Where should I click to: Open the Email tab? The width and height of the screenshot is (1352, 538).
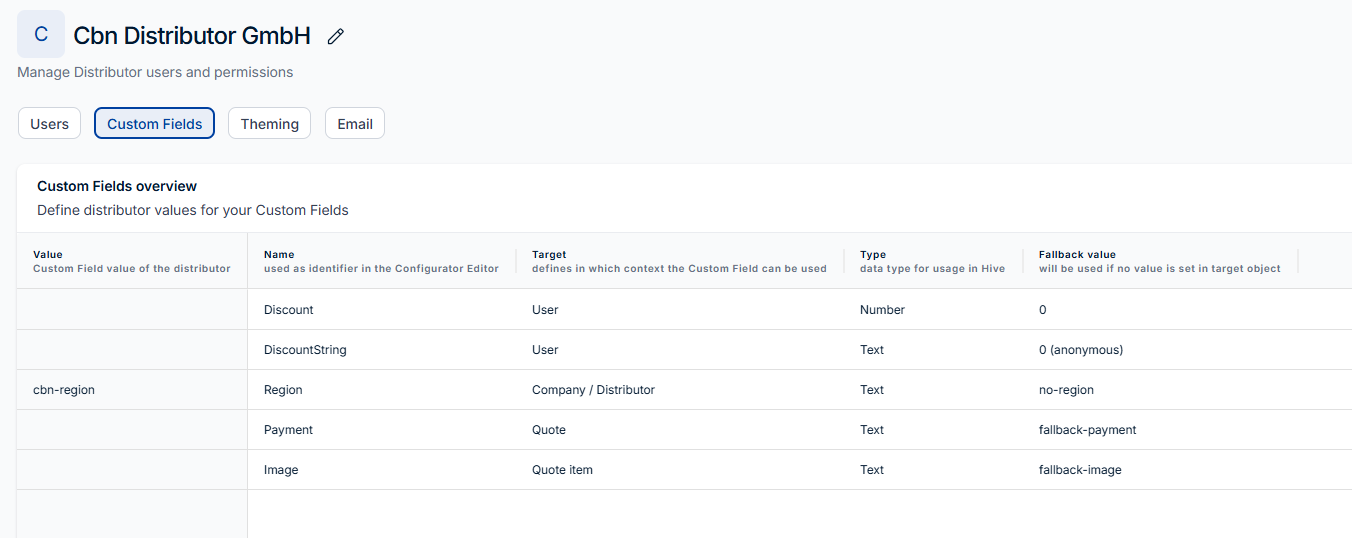point(354,124)
